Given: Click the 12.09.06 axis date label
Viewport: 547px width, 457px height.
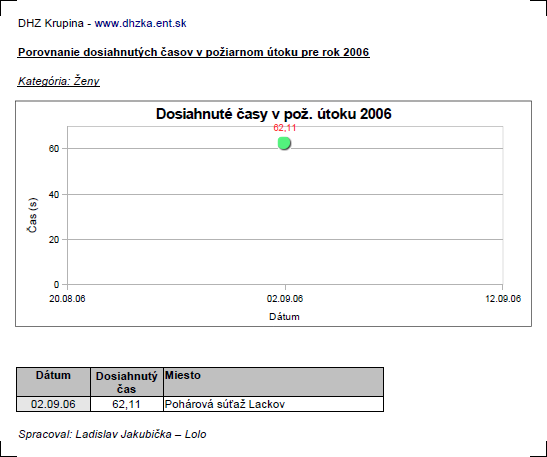Looking at the screenshot, I should pyautogui.click(x=503, y=299).
